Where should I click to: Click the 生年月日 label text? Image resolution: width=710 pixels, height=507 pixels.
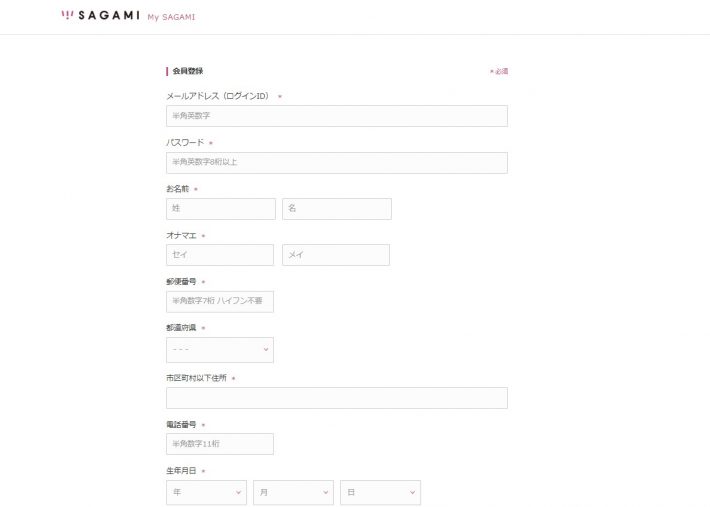181,471
